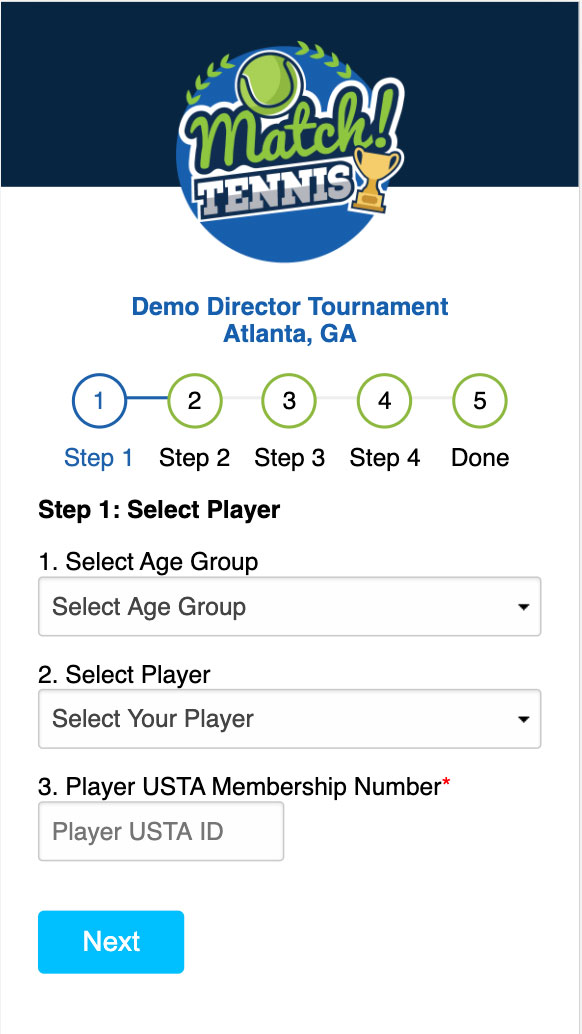Click the arrow on Age Group combo box
The image size is (582, 1034).
523,607
